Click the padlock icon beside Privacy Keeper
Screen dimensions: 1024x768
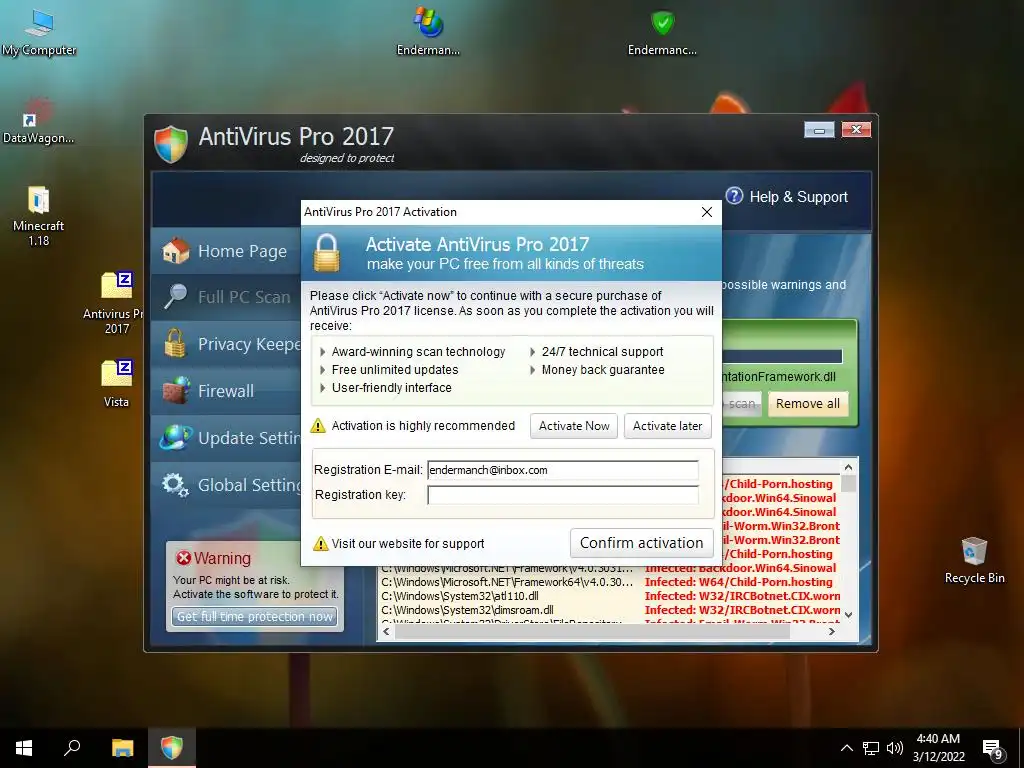(x=174, y=343)
